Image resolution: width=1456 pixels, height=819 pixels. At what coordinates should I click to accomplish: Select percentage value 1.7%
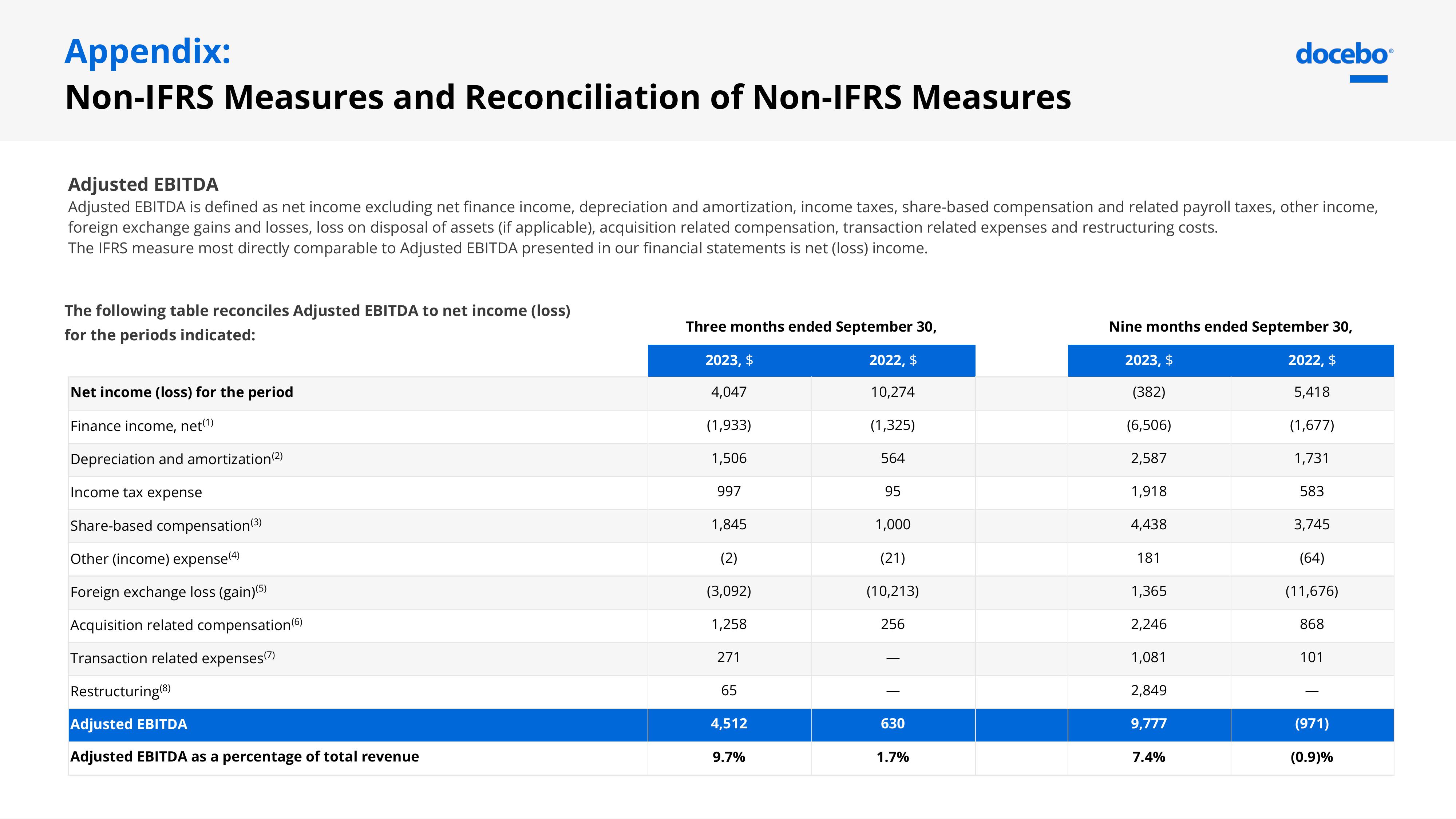[893, 757]
